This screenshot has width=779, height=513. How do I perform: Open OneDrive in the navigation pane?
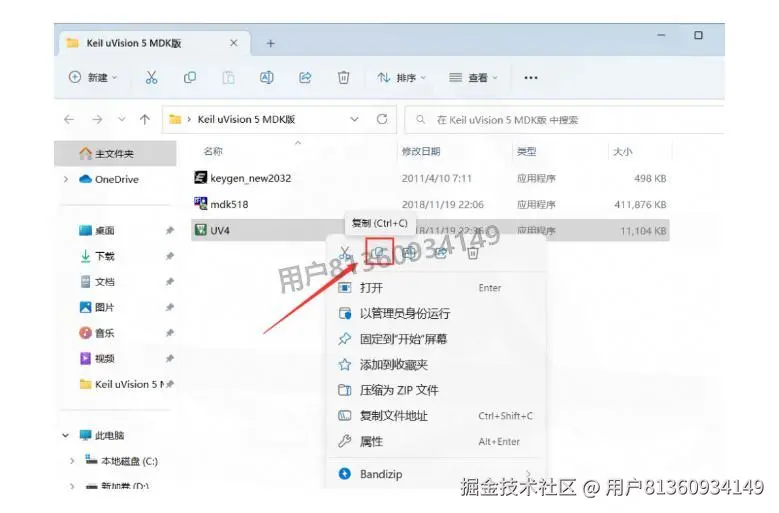(x=109, y=179)
